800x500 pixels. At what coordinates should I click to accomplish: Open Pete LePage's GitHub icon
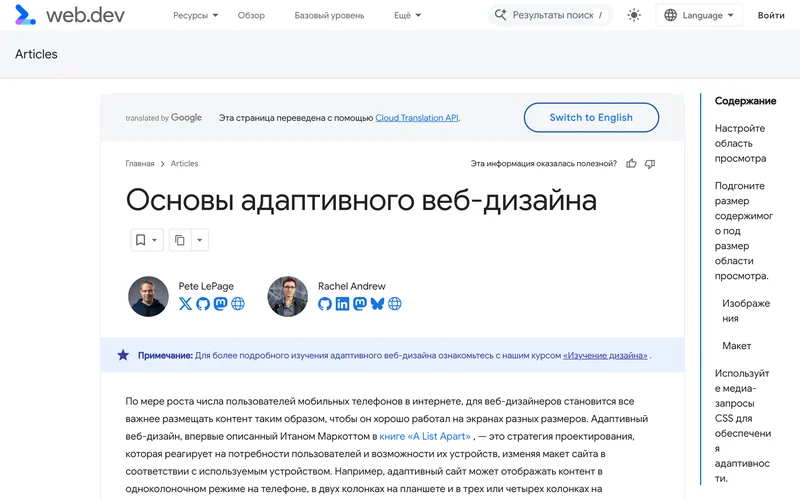tap(203, 304)
